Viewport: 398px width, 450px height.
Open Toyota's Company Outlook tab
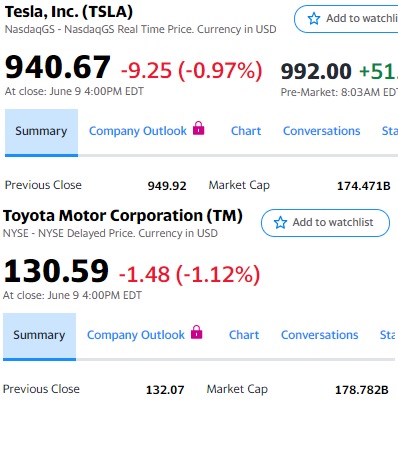click(x=136, y=335)
